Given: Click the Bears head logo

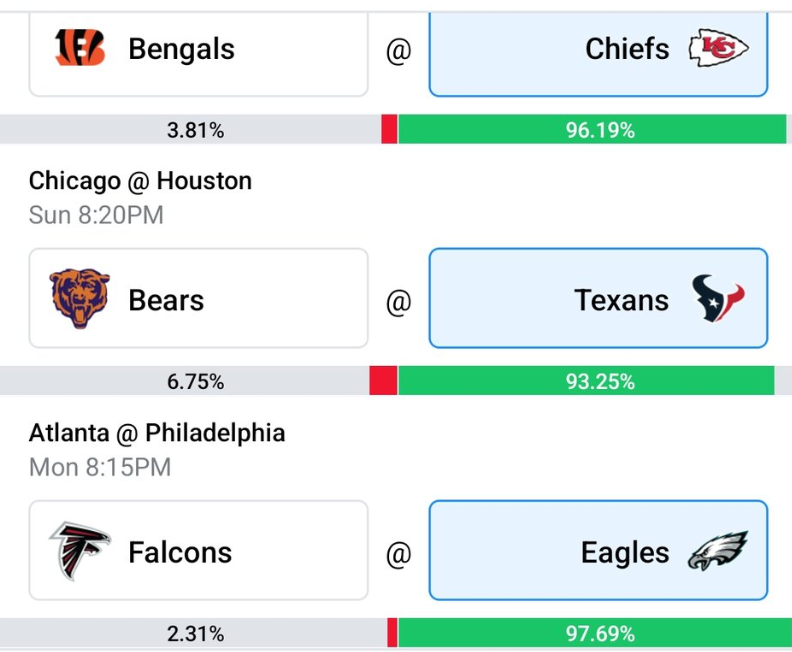Looking at the screenshot, I should [79, 299].
